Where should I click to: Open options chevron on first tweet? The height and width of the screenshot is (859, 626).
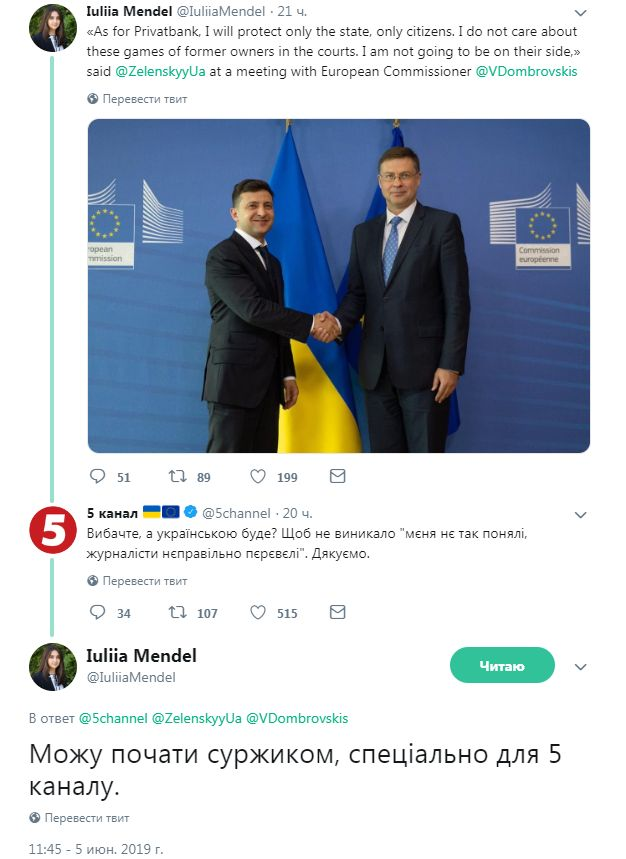pos(581,12)
